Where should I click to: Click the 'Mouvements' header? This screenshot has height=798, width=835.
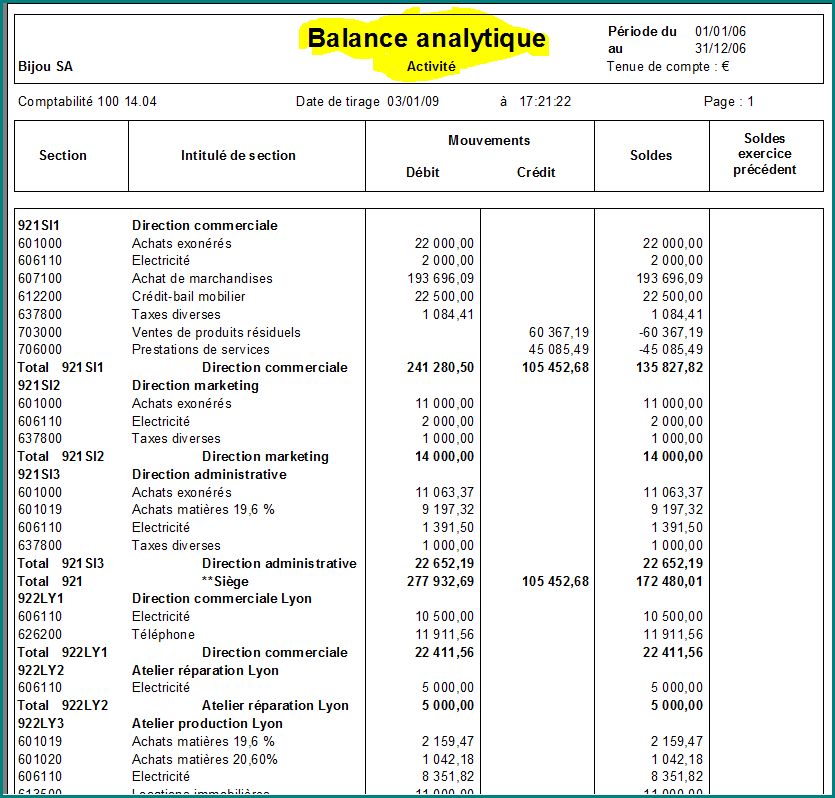coord(489,141)
